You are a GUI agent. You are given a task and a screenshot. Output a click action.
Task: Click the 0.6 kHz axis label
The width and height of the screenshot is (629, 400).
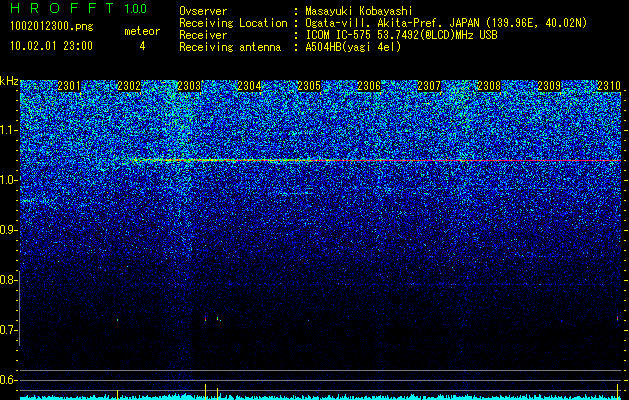9,380
